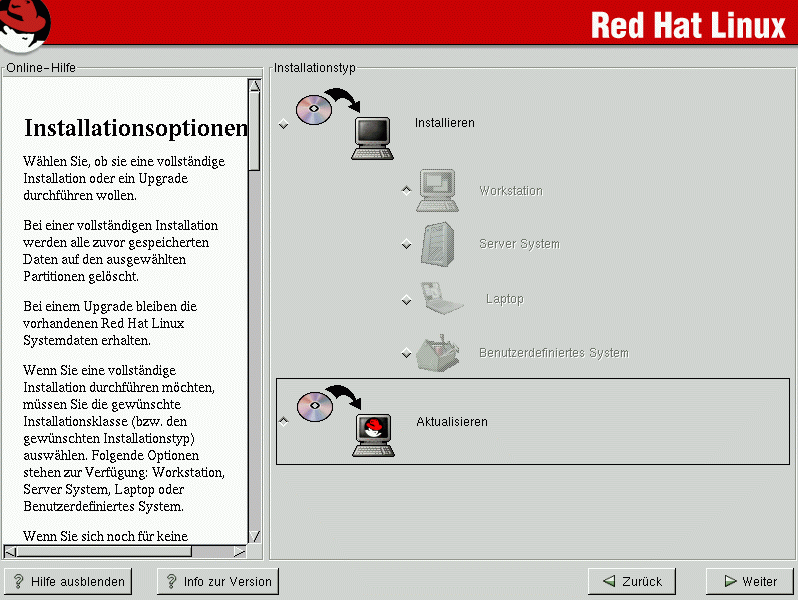Choose the Server System radio option
The width and height of the screenshot is (798, 600).
point(406,244)
